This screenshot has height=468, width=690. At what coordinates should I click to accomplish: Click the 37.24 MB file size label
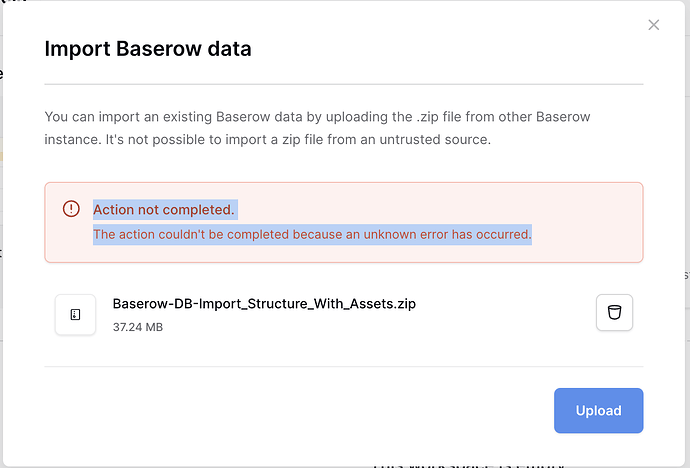(138, 327)
